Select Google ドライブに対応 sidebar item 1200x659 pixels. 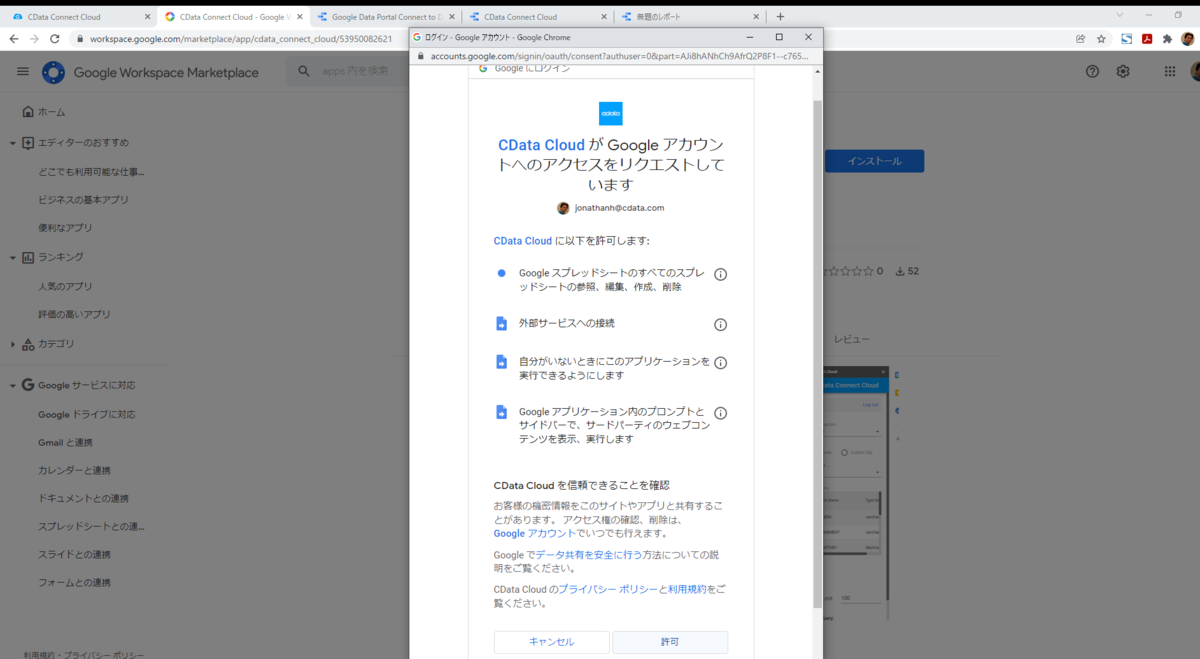pyautogui.click(x=87, y=414)
